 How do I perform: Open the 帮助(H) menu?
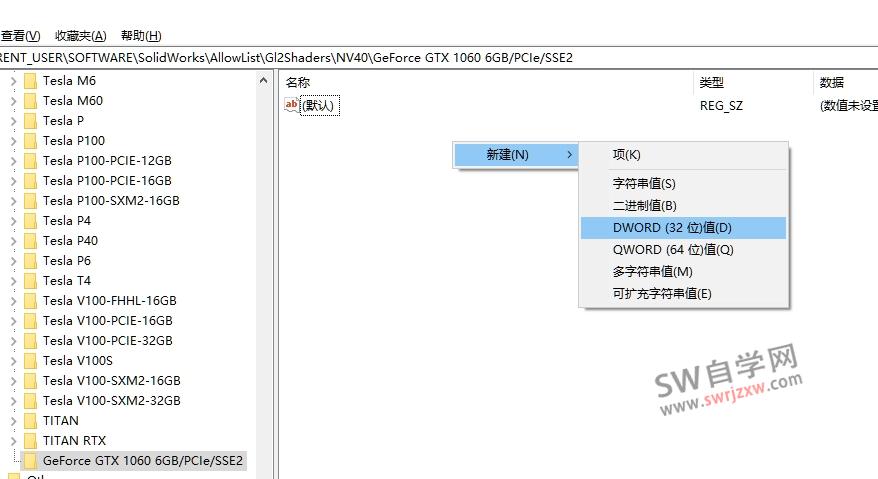point(141,36)
